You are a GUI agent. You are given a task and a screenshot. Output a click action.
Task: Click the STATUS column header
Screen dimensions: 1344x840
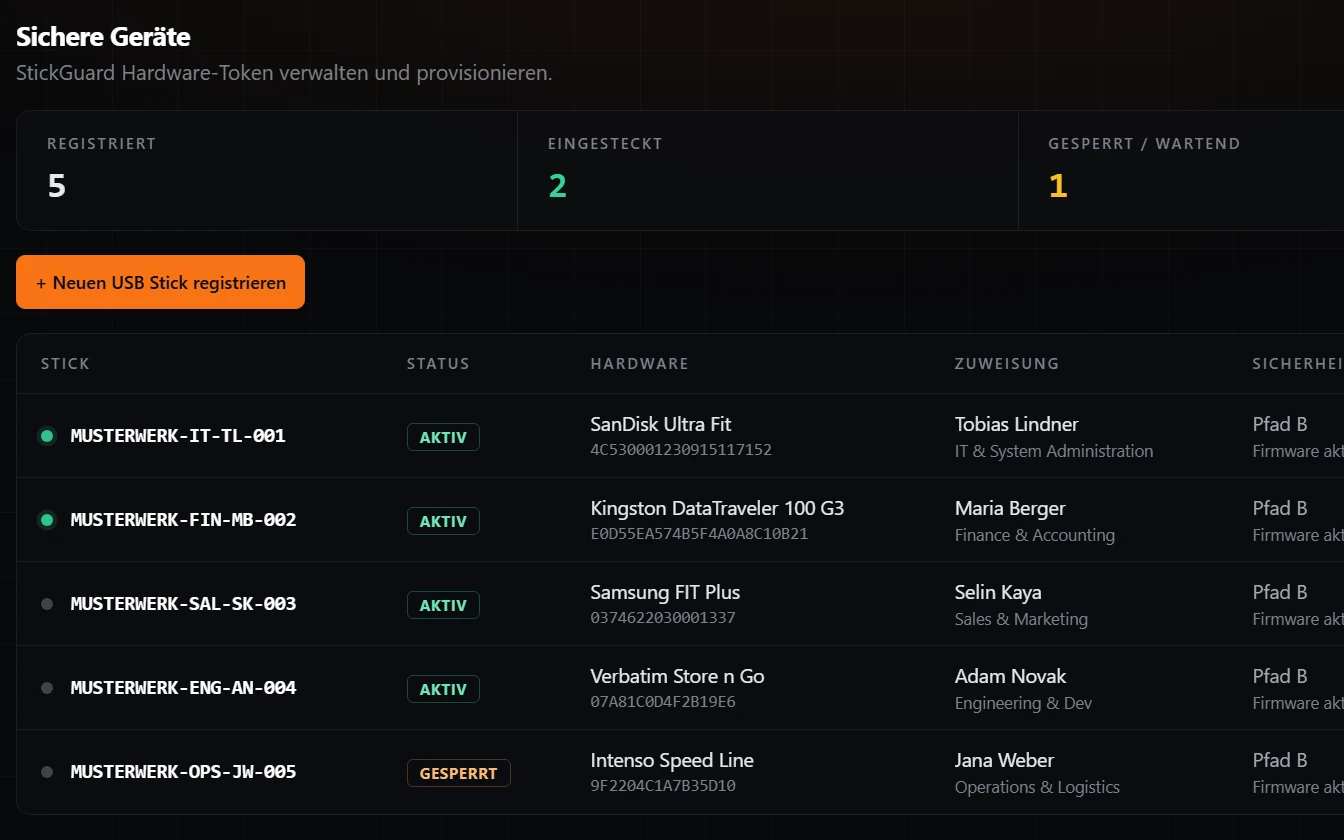438,364
